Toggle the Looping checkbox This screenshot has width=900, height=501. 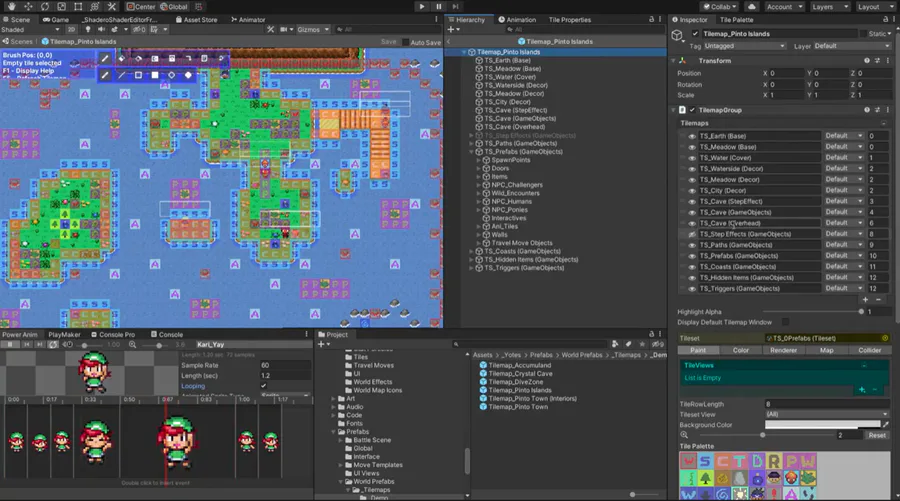(x=263, y=386)
